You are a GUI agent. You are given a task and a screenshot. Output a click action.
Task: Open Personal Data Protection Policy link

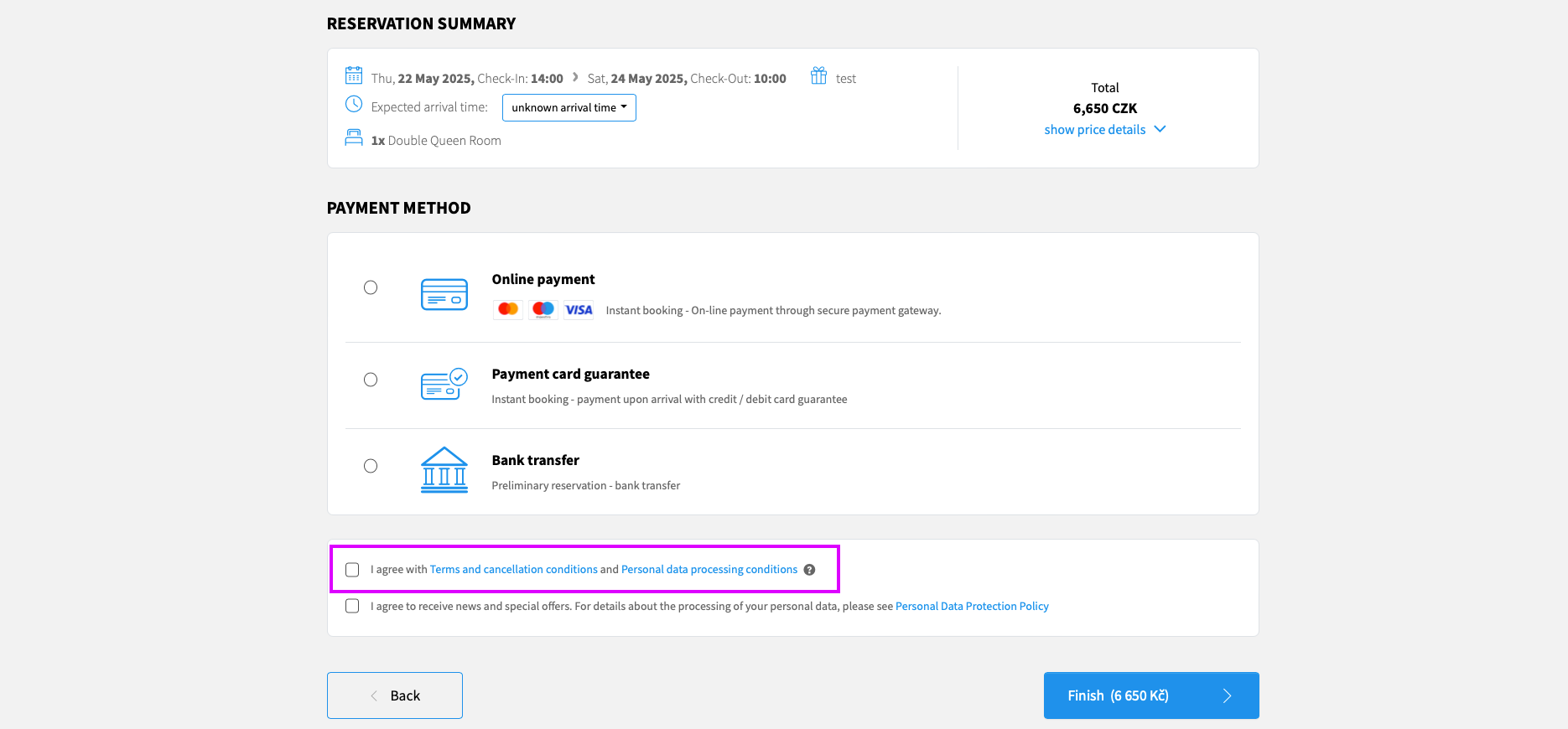(972, 606)
